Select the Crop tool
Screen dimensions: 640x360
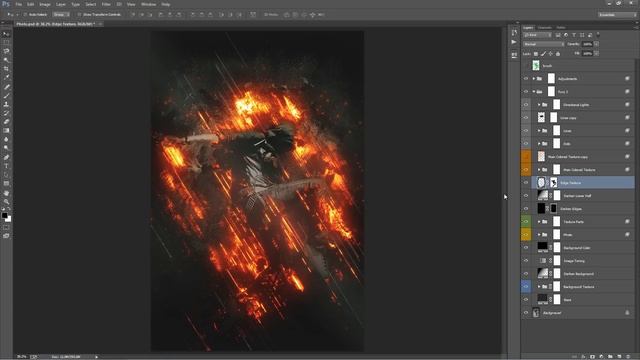6,69
